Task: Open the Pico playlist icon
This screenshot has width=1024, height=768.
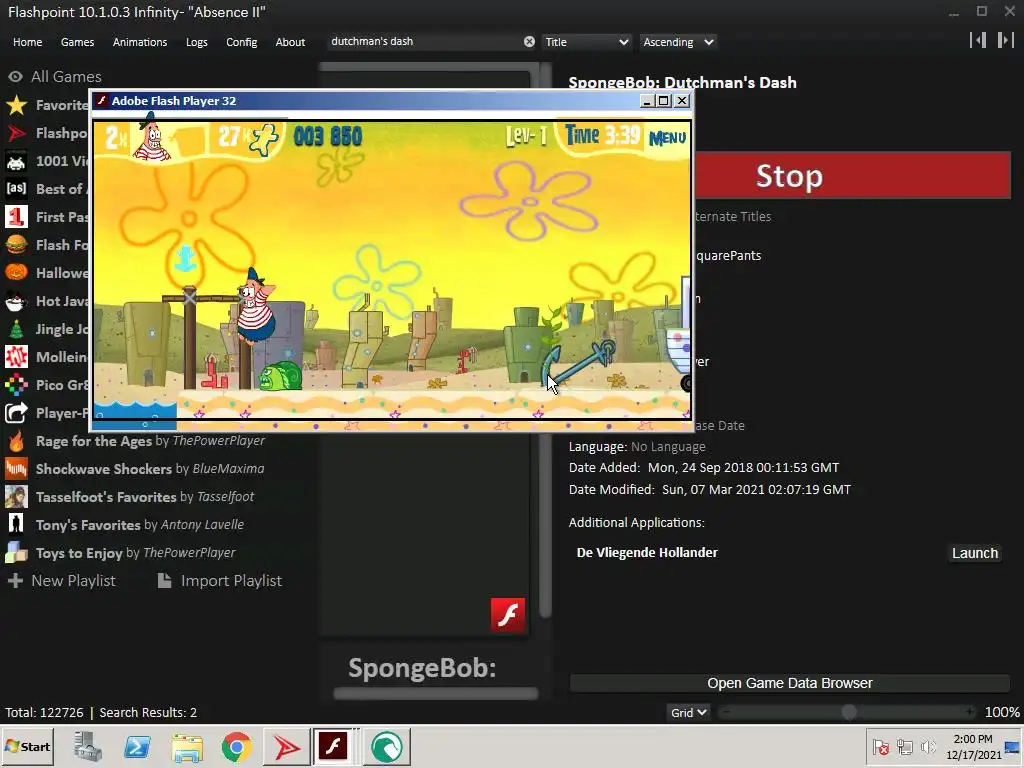Action: click(x=16, y=385)
